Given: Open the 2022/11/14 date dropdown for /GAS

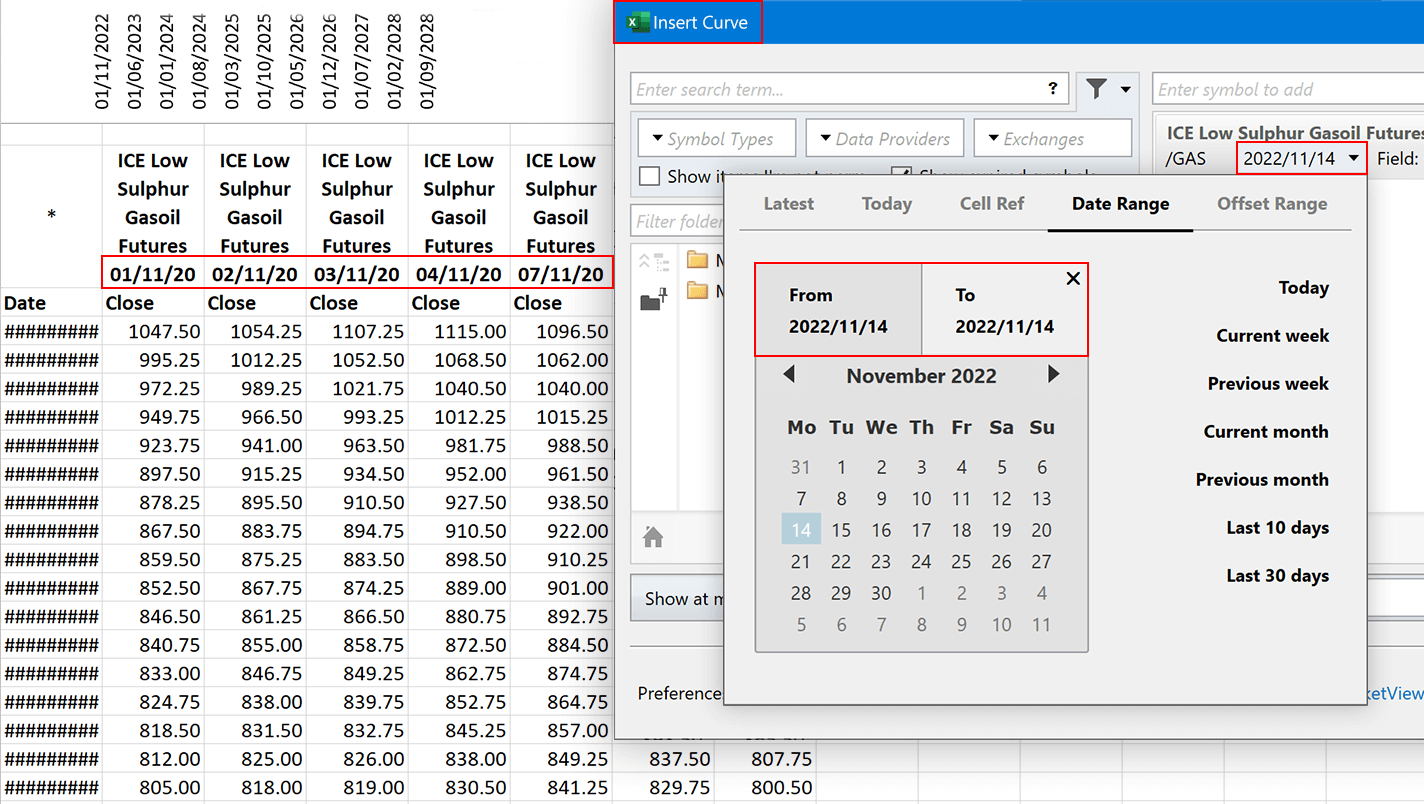Looking at the screenshot, I should click(x=1301, y=158).
